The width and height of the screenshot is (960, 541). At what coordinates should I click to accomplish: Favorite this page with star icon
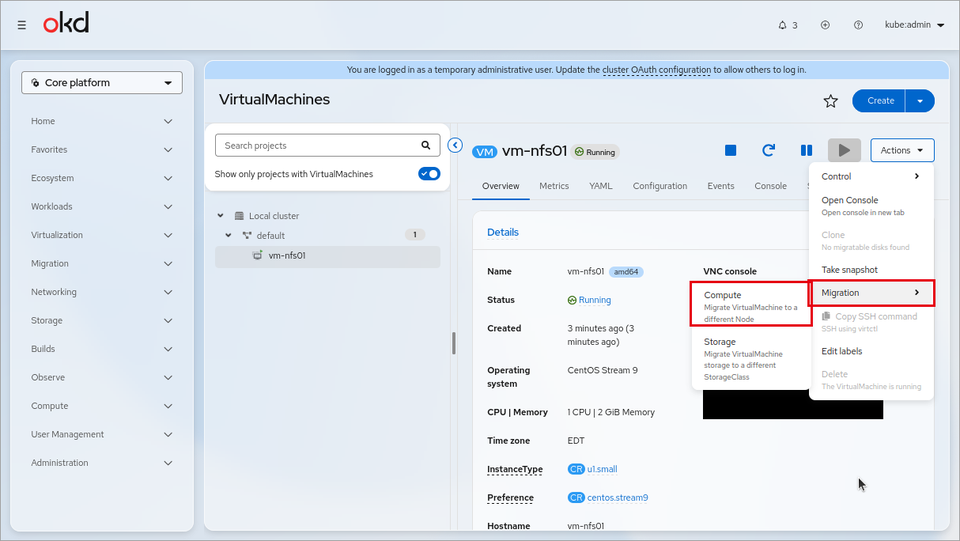830,101
